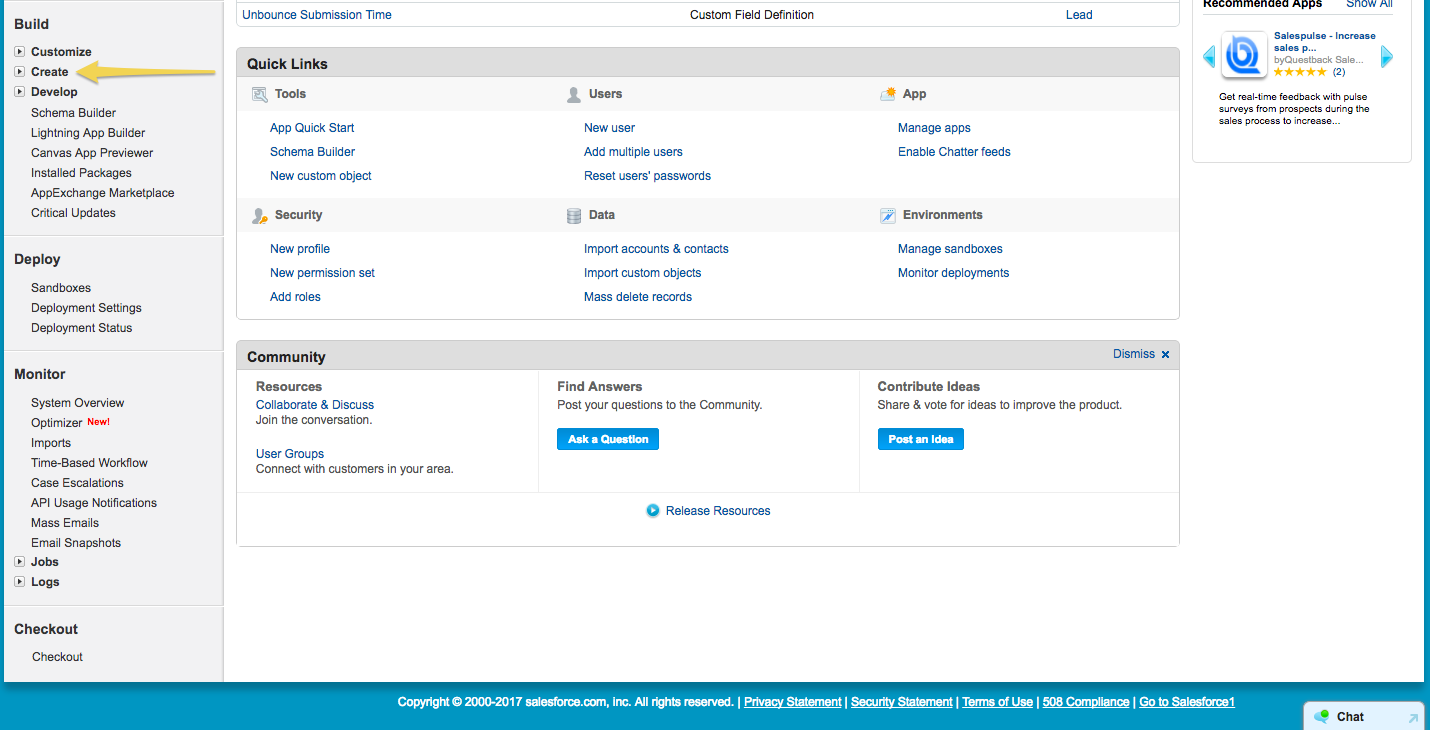The width and height of the screenshot is (1430, 730).
Task: Click the Dismiss X icon in Community
Action: [1165, 355]
